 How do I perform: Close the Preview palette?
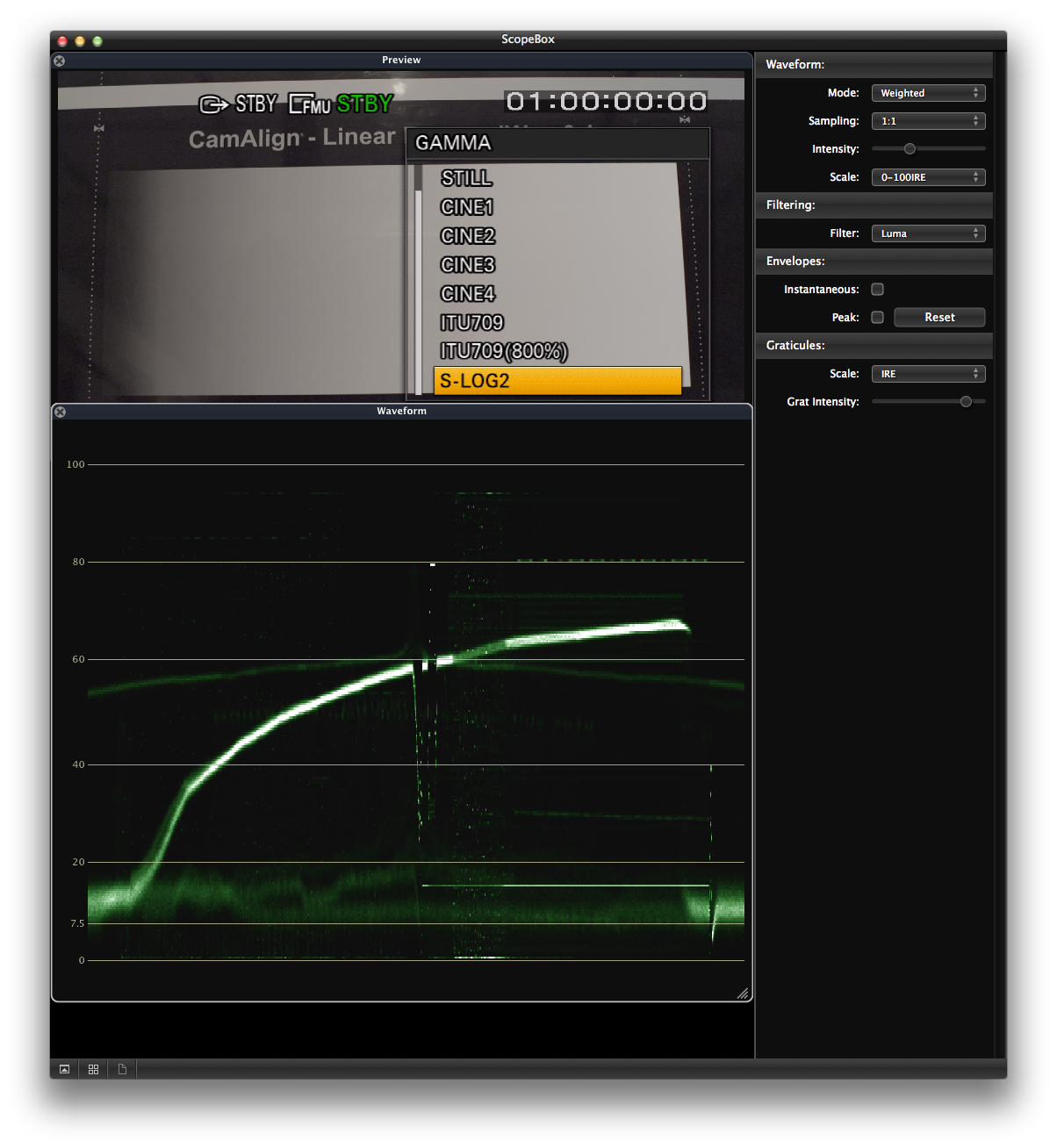(x=59, y=61)
